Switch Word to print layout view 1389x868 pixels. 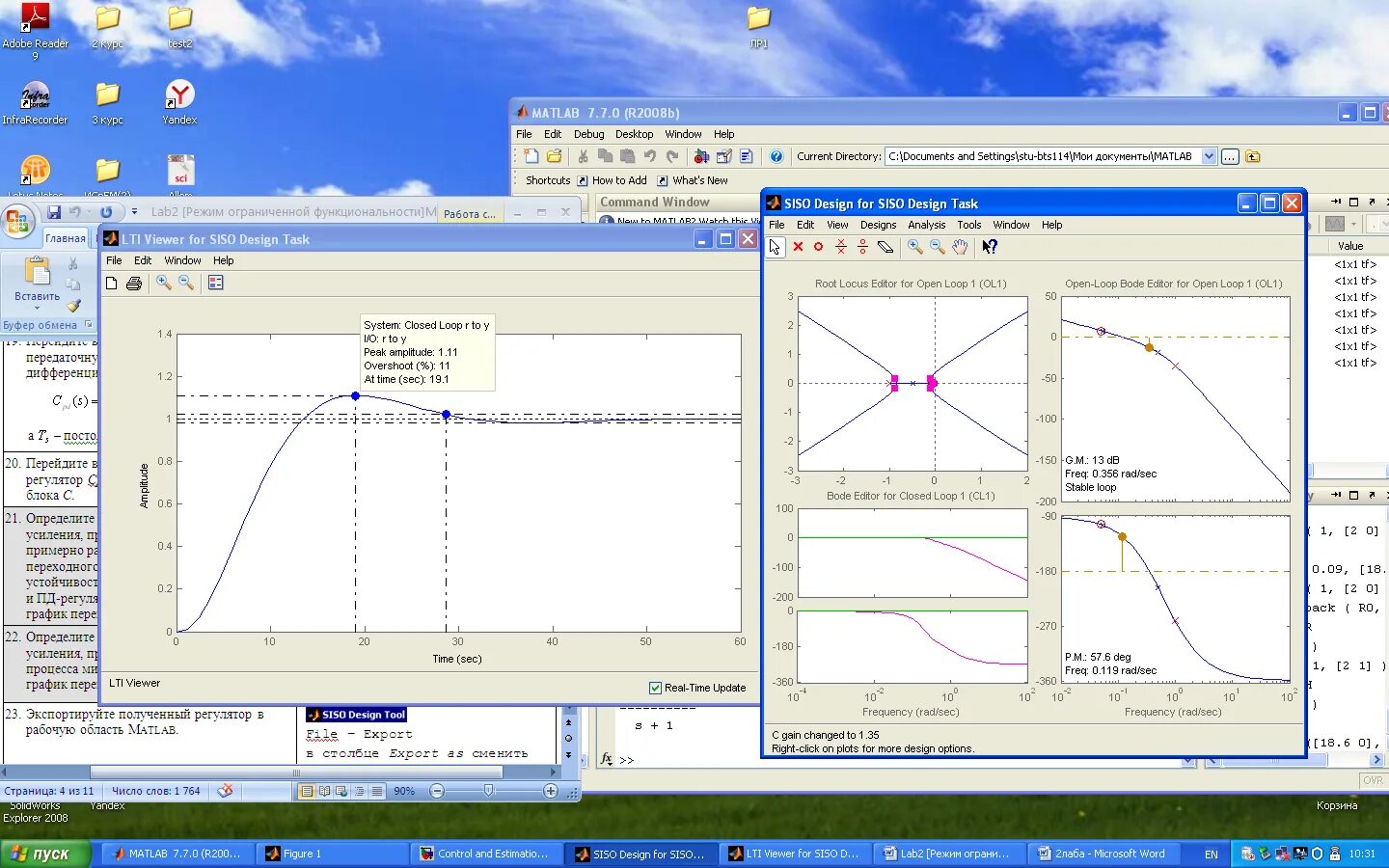pyautogui.click(x=307, y=791)
